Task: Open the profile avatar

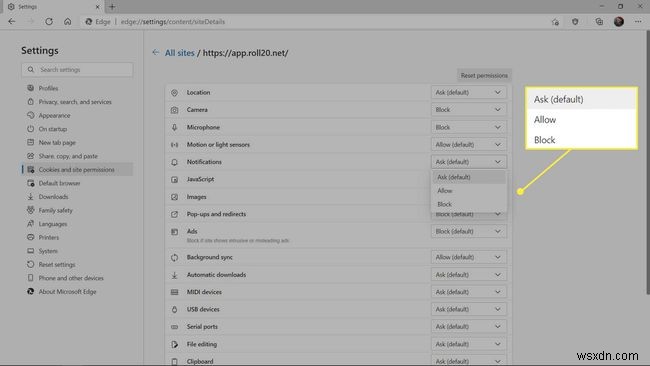Action: 619,22
